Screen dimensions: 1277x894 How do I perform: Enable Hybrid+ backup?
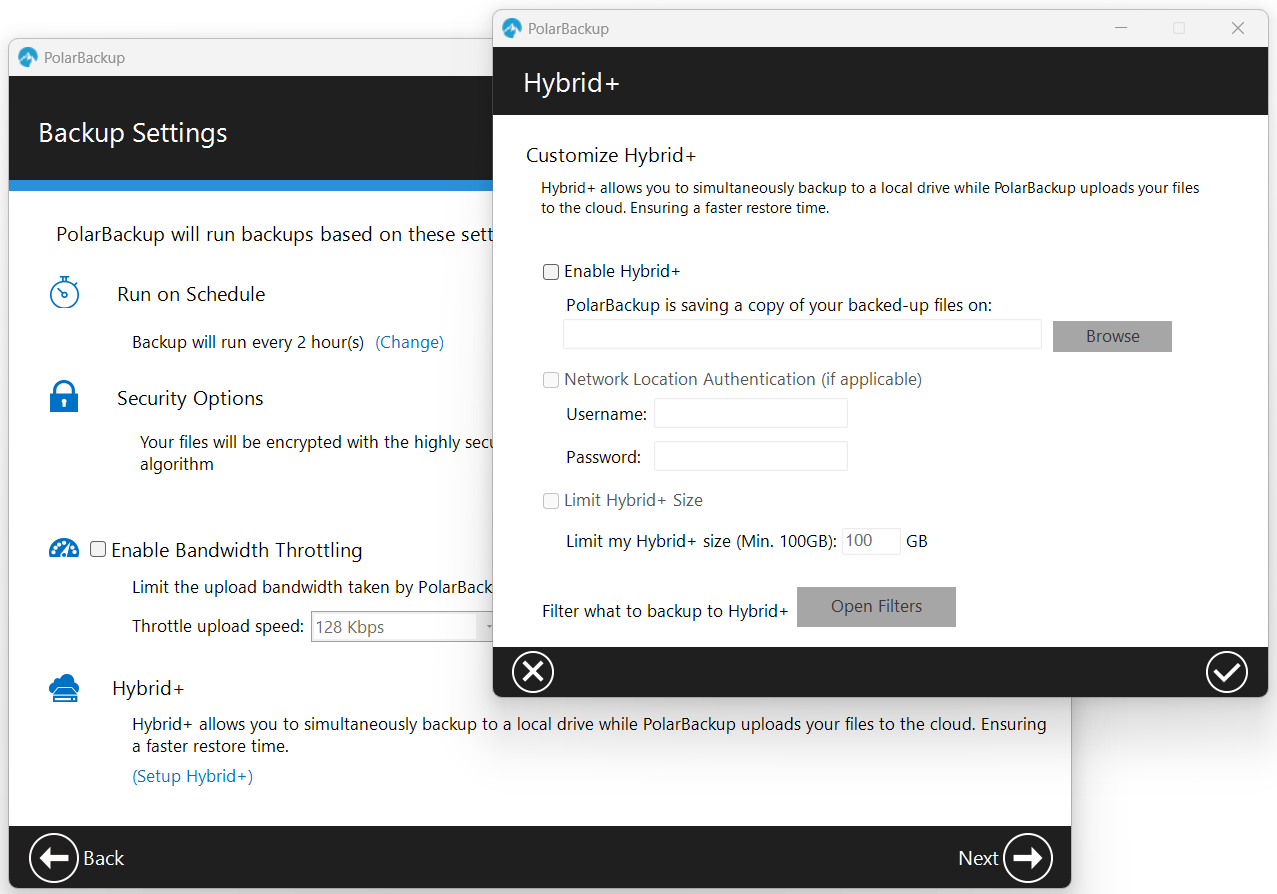click(551, 271)
